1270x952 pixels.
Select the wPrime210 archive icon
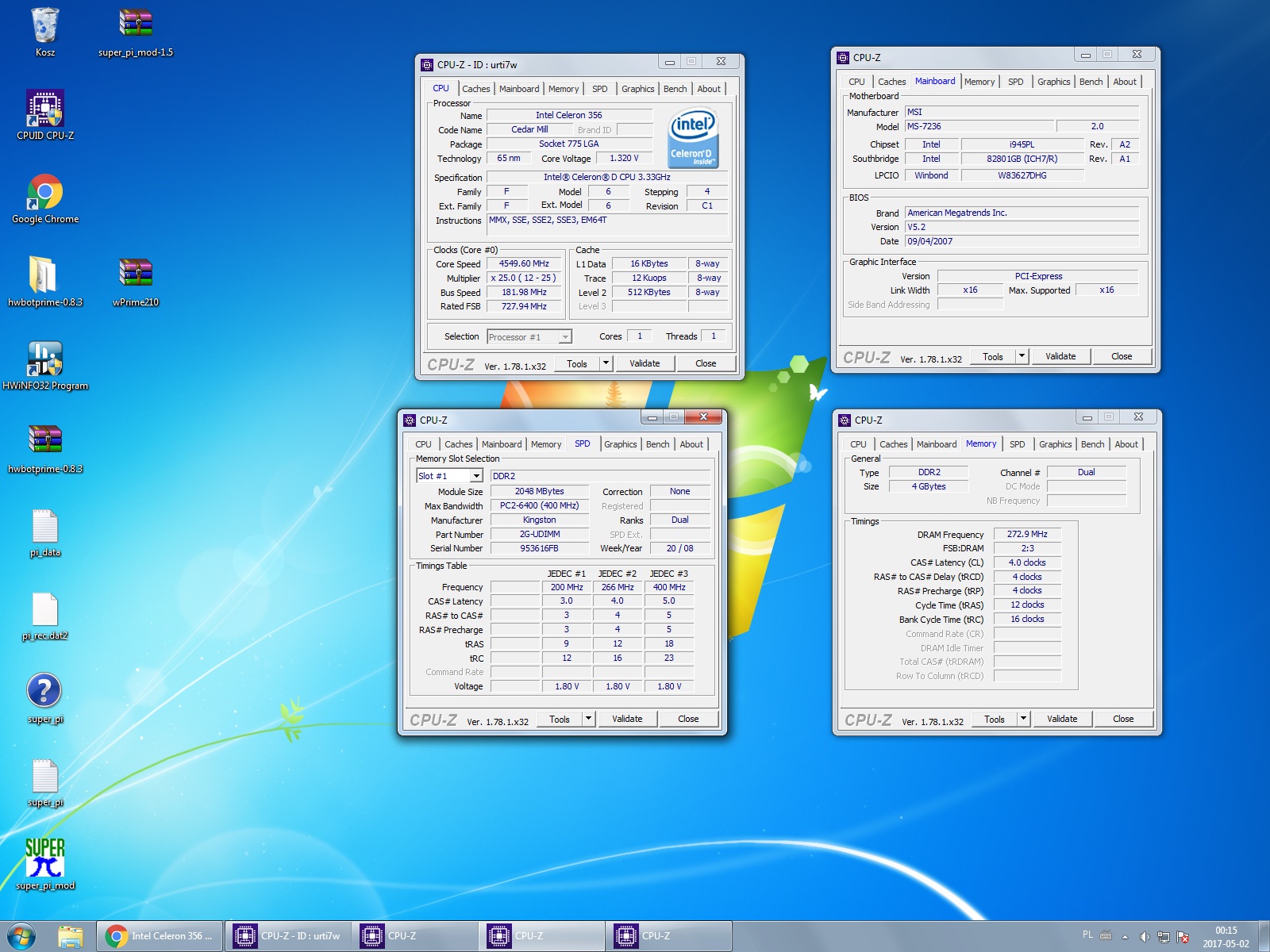(x=136, y=282)
